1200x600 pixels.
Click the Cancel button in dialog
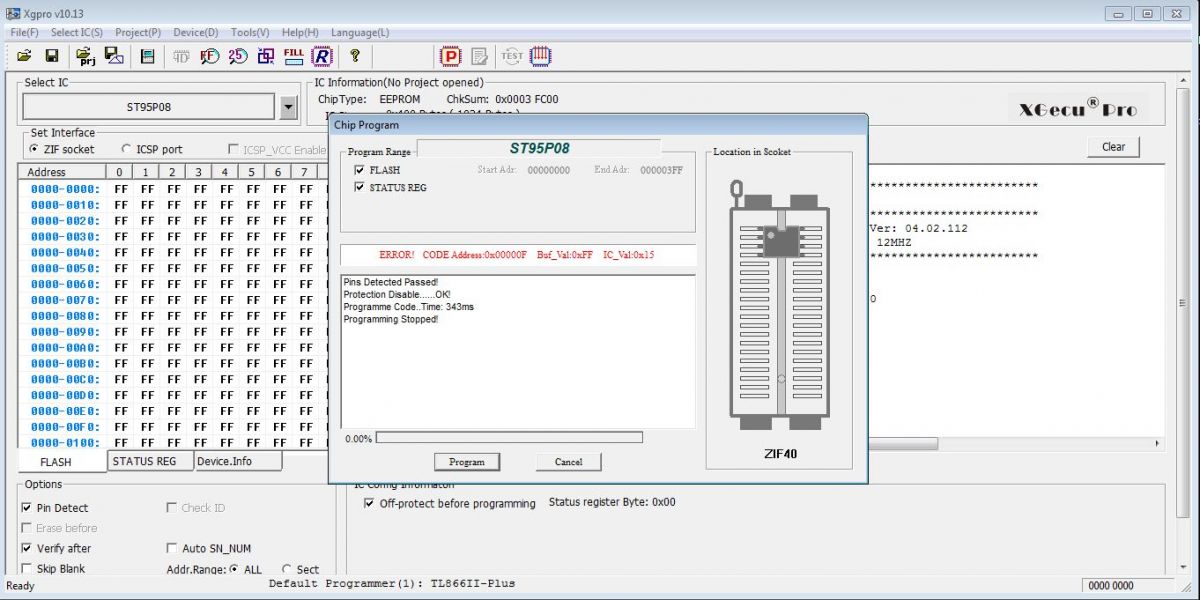[x=569, y=462]
